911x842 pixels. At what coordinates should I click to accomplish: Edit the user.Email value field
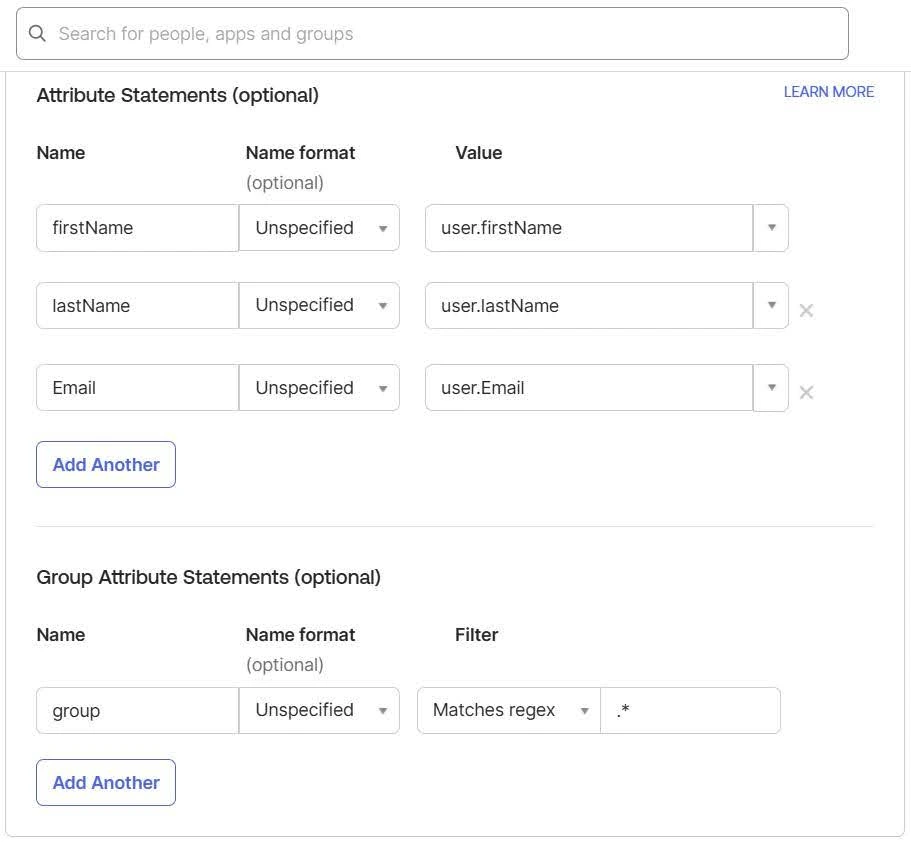589,388
